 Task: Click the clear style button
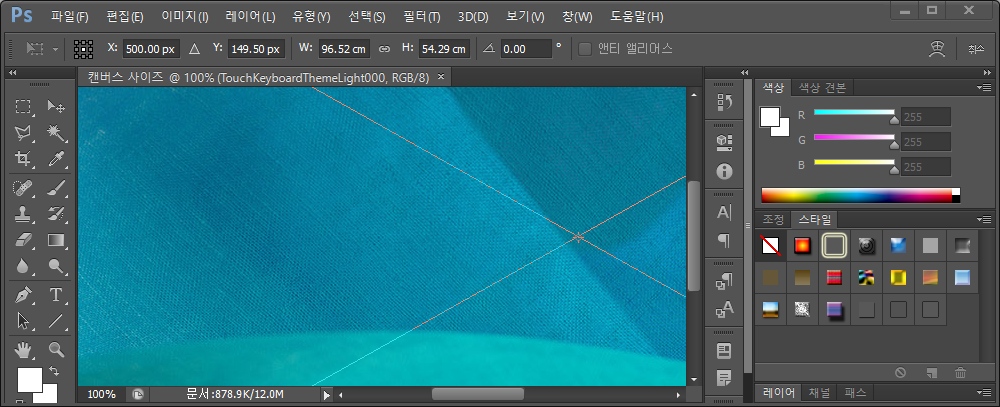(901, 373)
